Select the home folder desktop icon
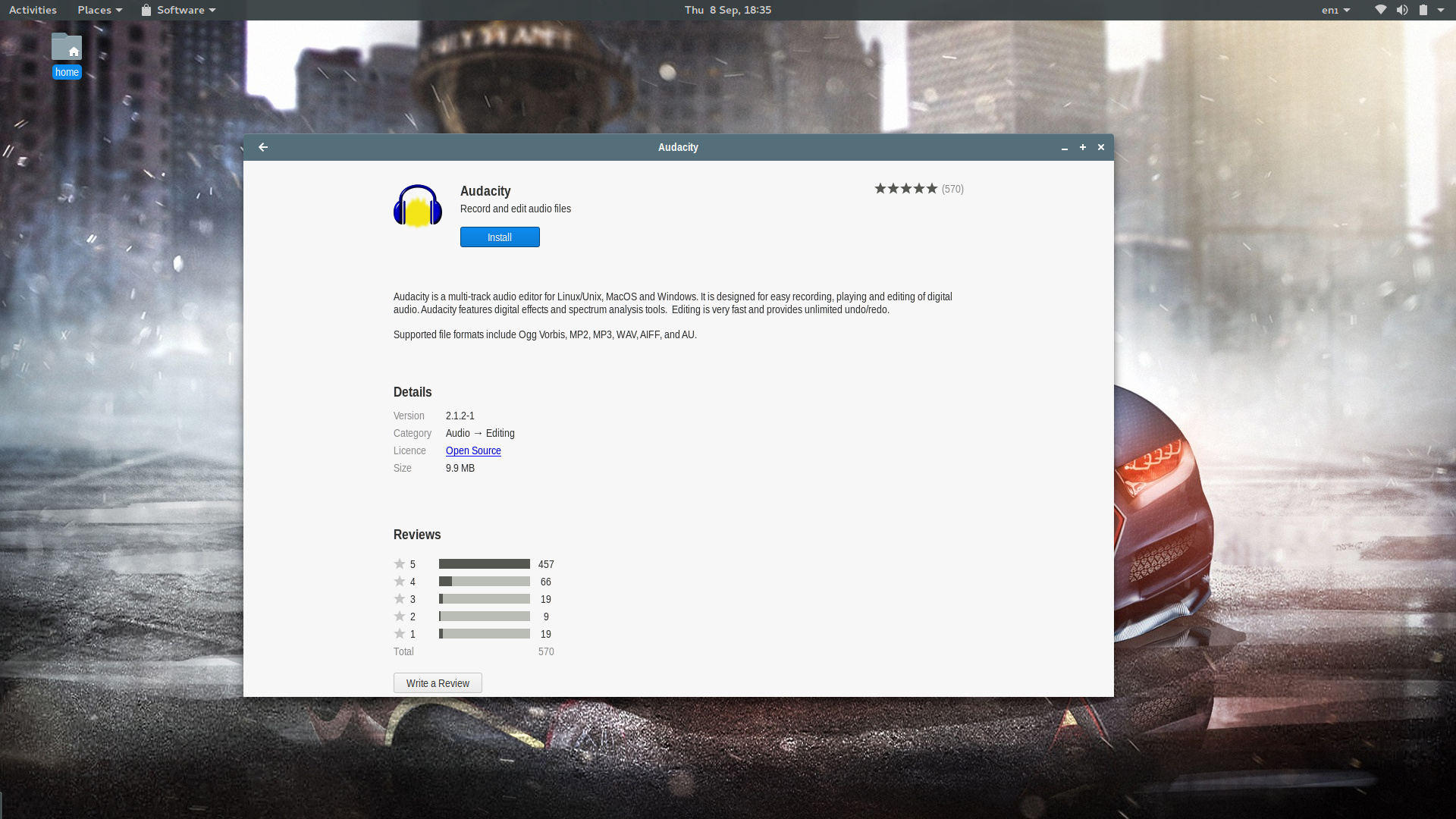Screen dimensions: 1456x819 [67, 55]
